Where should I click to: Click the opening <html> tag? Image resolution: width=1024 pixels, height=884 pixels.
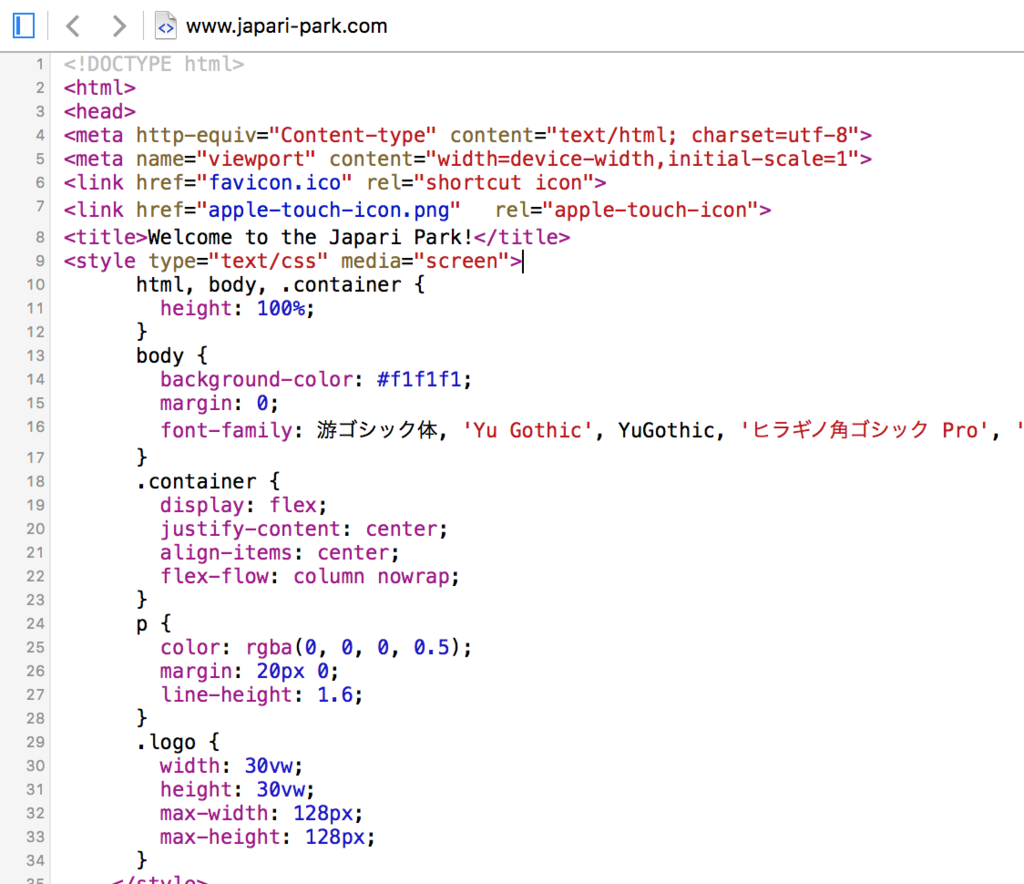(x=100, y=87)
